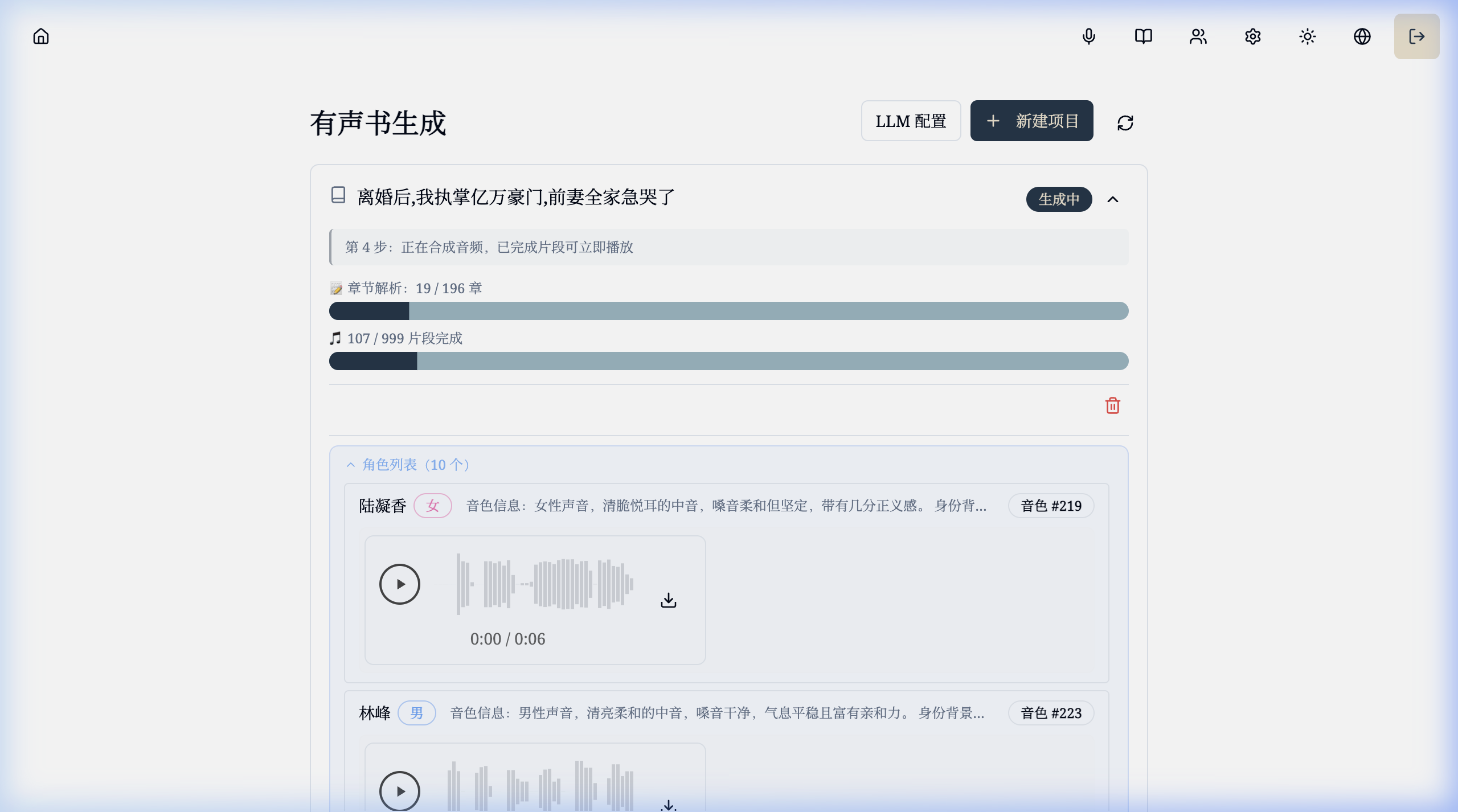This screenshot has height=812, width=1458.
Task: Download 陆凝香's audio sample
Action: click(x=668, y=599)
